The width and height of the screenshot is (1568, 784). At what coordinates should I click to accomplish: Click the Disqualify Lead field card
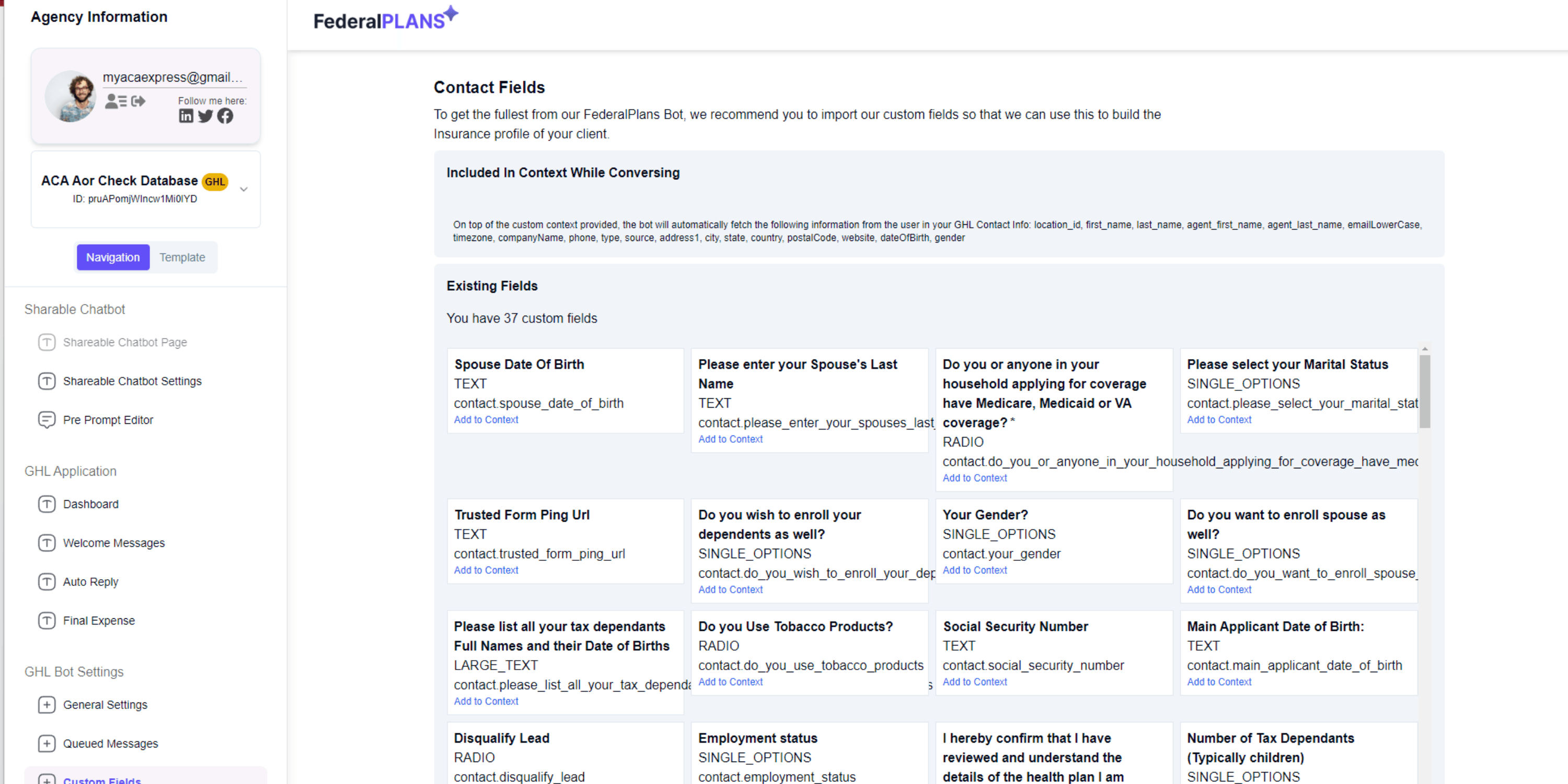(x=565, y=754)
